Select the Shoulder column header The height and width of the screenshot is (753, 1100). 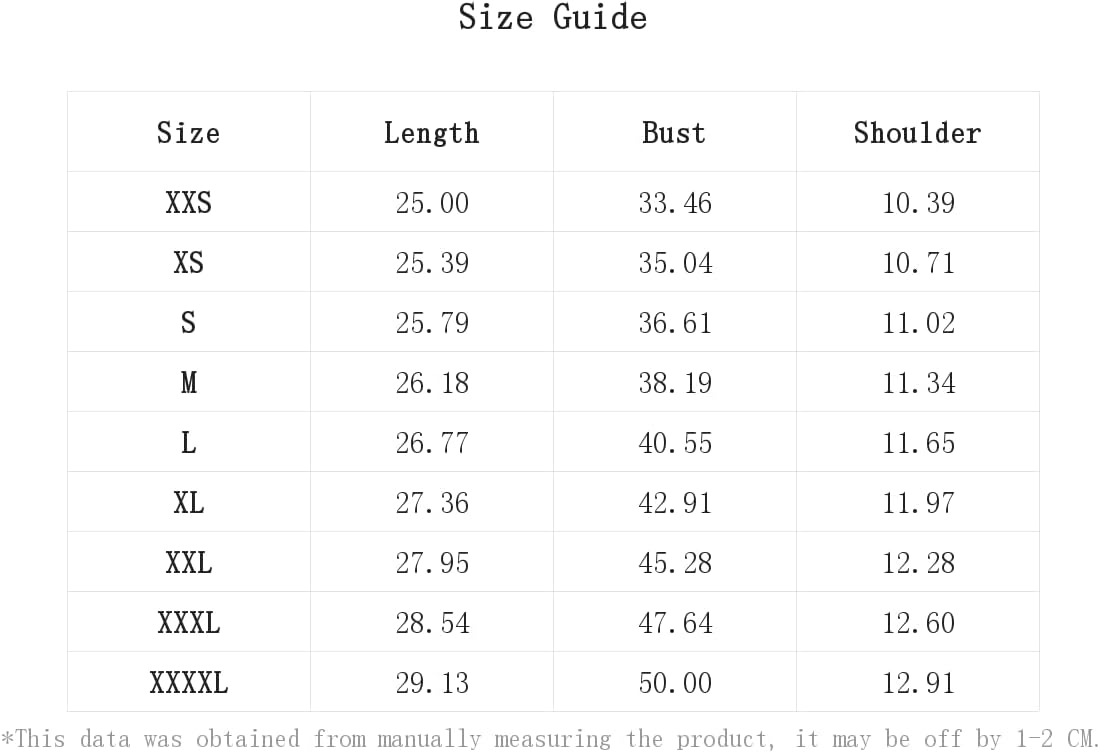(x=918, y=133)
